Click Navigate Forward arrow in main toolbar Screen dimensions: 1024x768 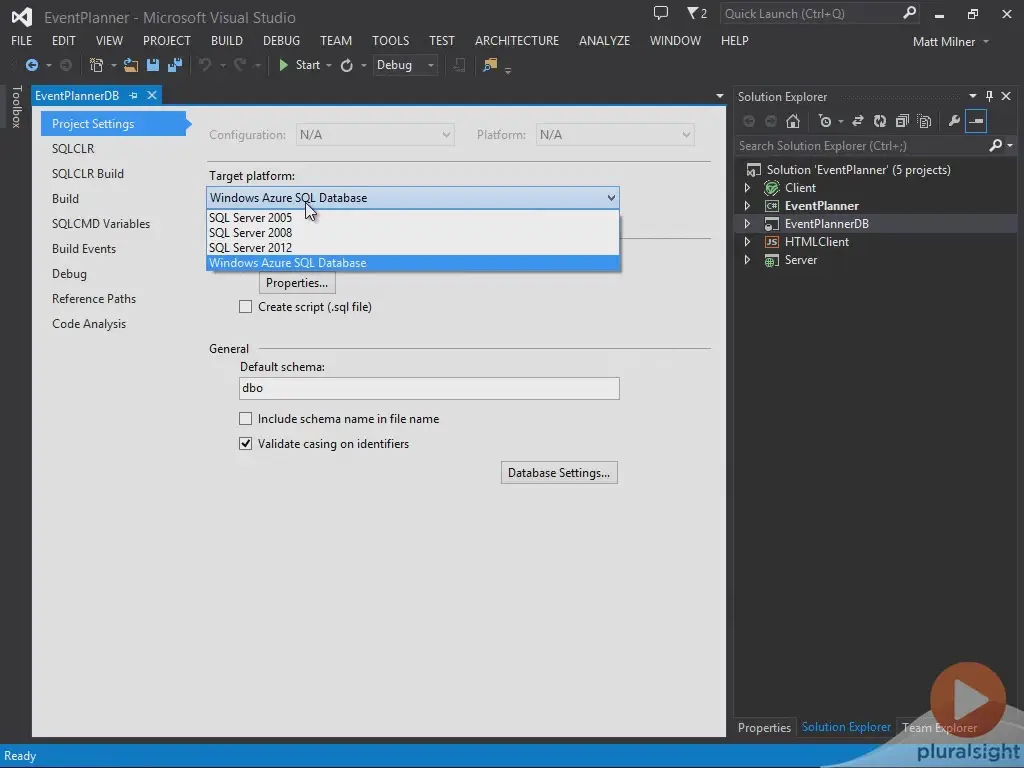point(66,65)
